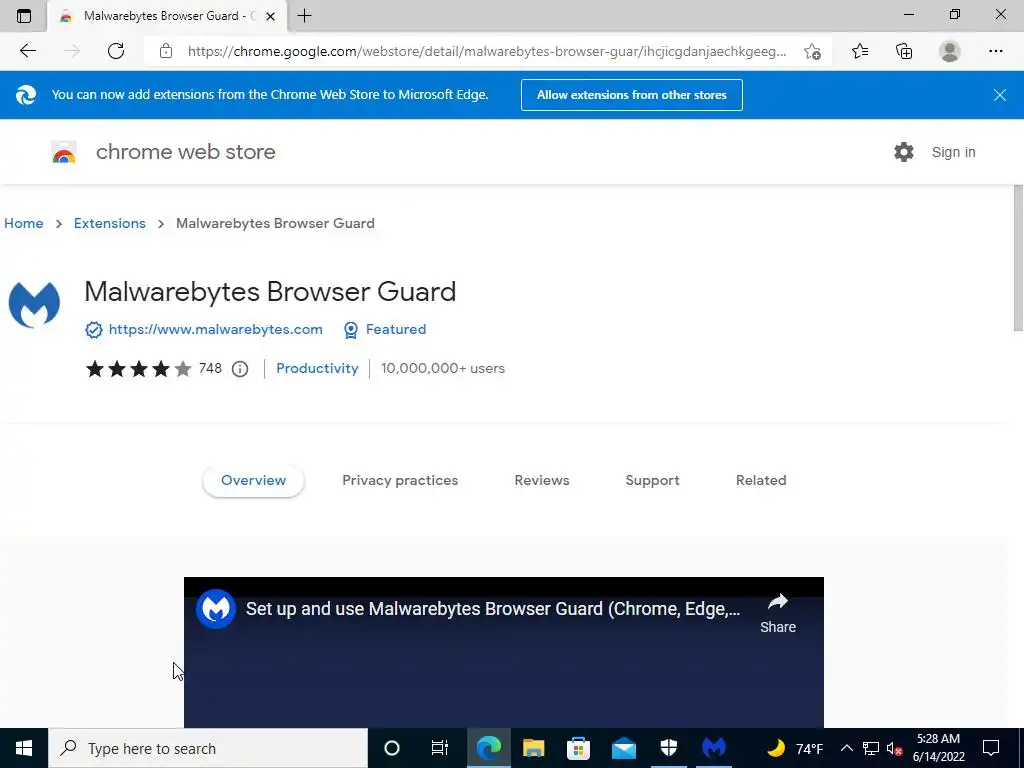Switch to the Reviews tab

pyautogui.click(x=542, y=481)
